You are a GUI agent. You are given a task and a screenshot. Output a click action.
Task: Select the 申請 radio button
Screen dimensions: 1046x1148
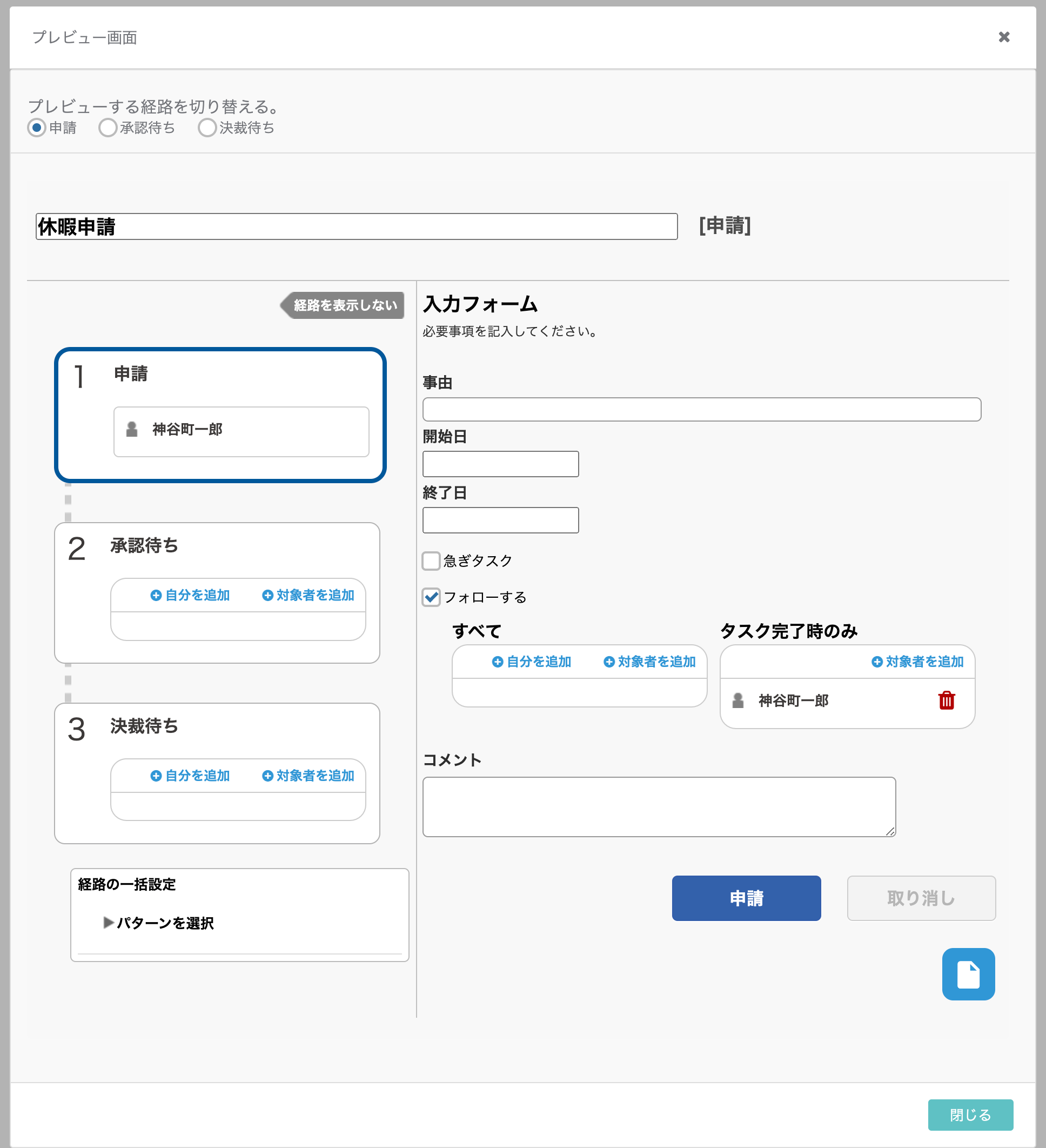tap(36, 128)
